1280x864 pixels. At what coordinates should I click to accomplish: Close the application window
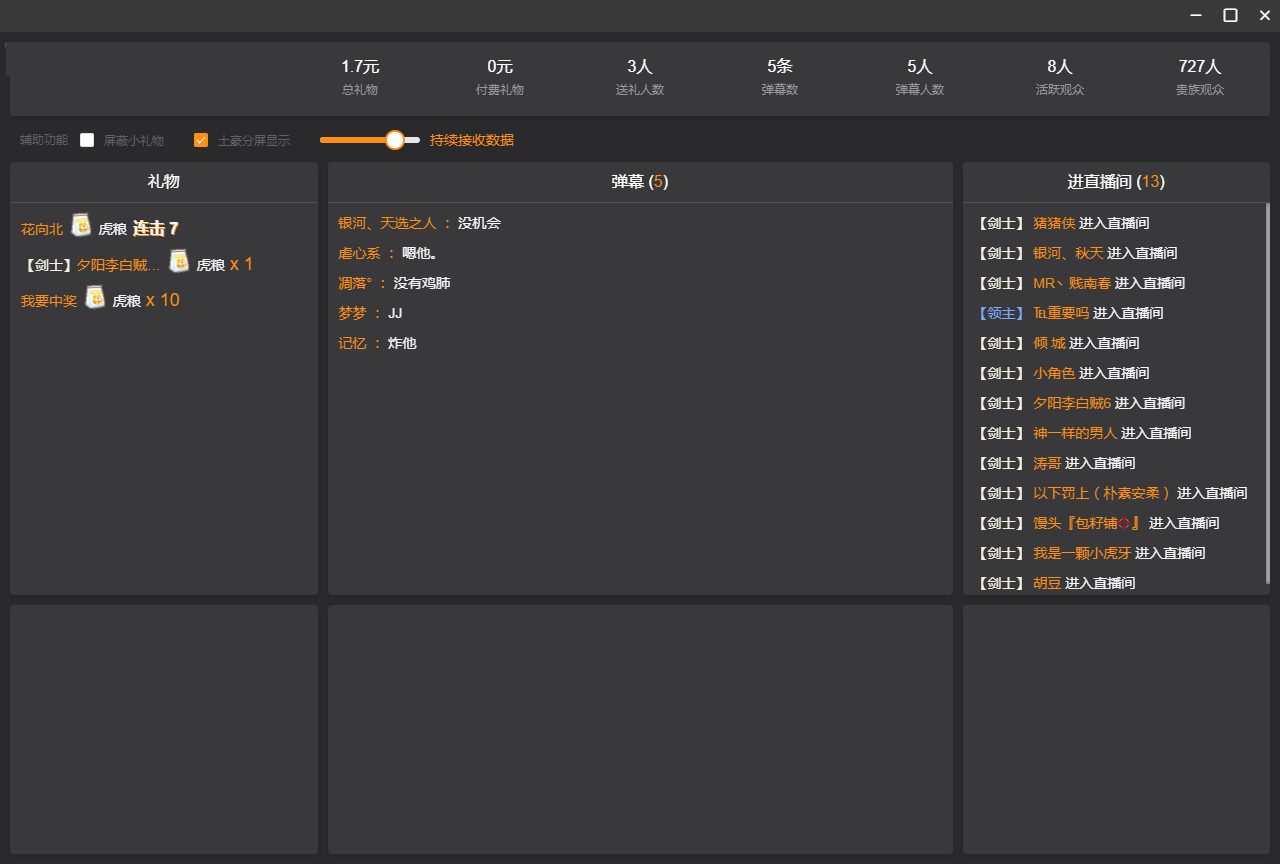click(1264, 15)
